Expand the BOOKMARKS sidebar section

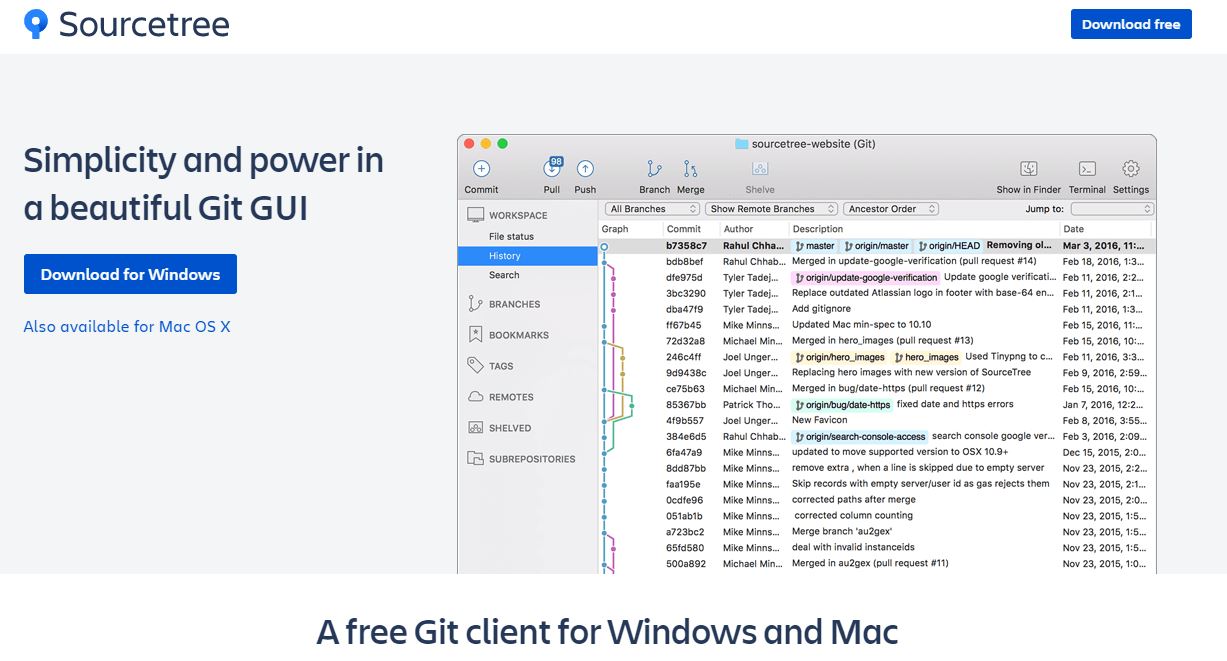click(519, 335)
